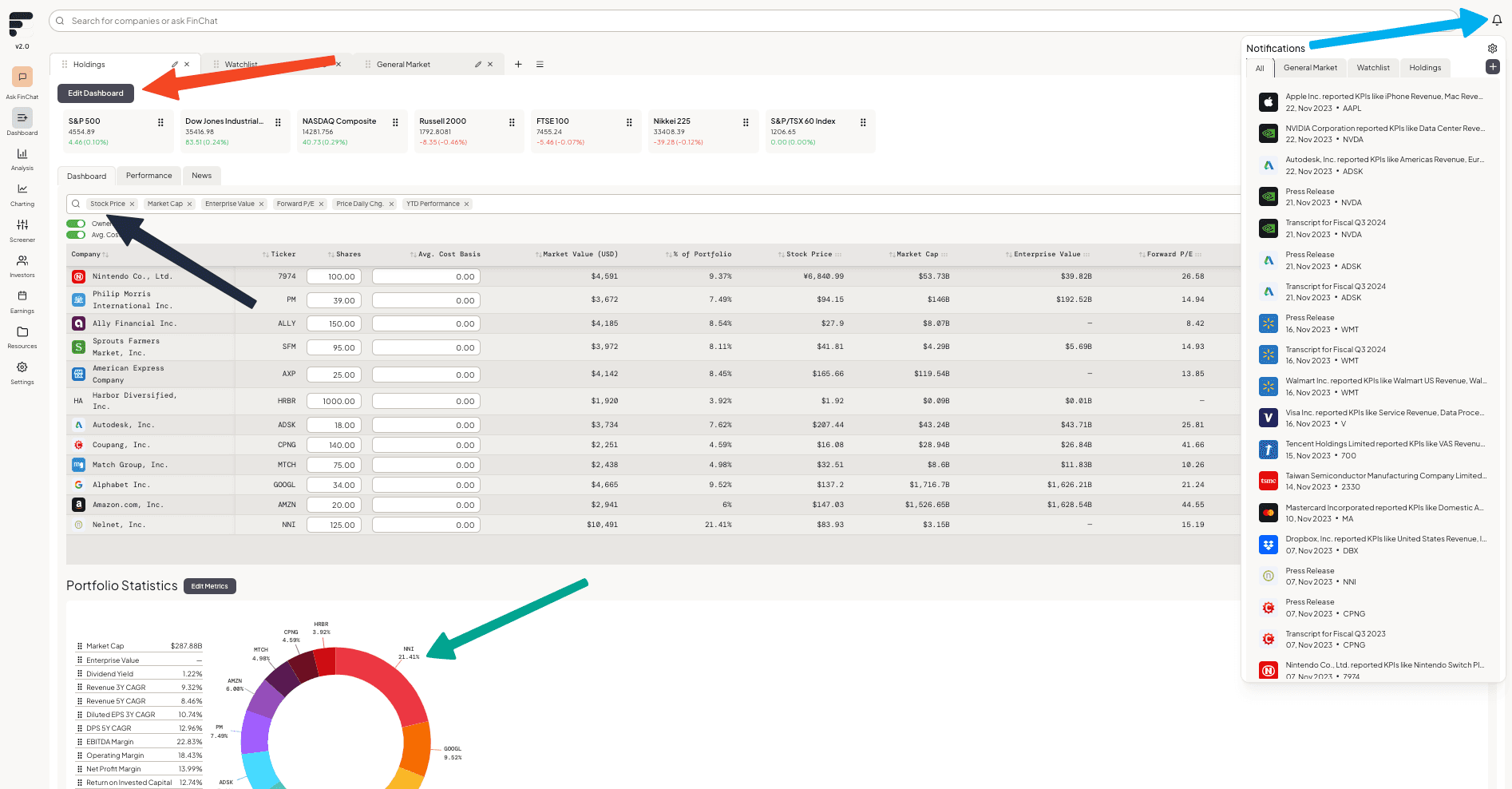This screenshot has height=789, width=1512.
Task: Add a new dashboard tab with plus
Action: (518, 65)
